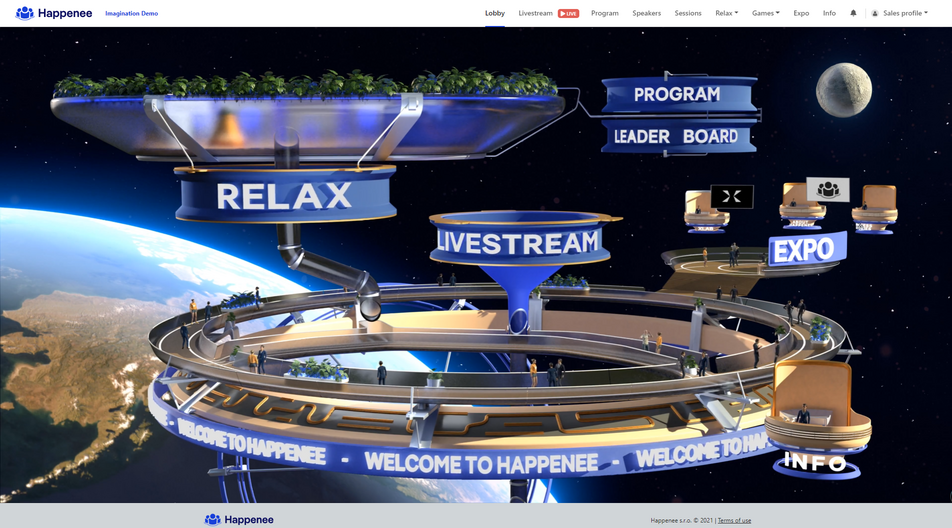Image resolution: width=952 pixels, height=528 pixels.
Task: Open the Happenee logo expo booth
Action: [x=828, y=189]
